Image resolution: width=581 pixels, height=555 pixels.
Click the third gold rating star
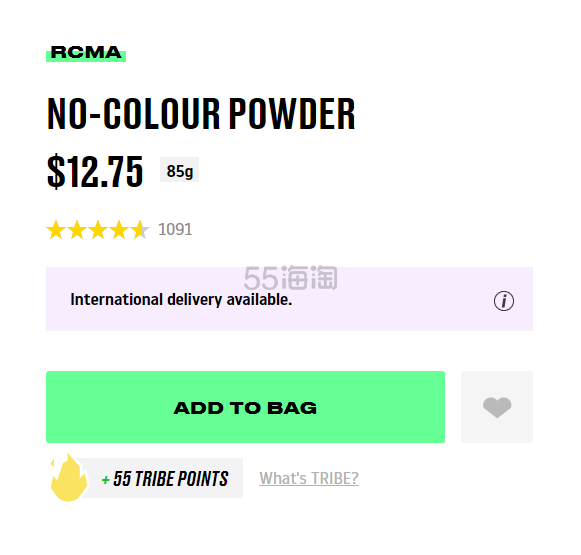98,230
